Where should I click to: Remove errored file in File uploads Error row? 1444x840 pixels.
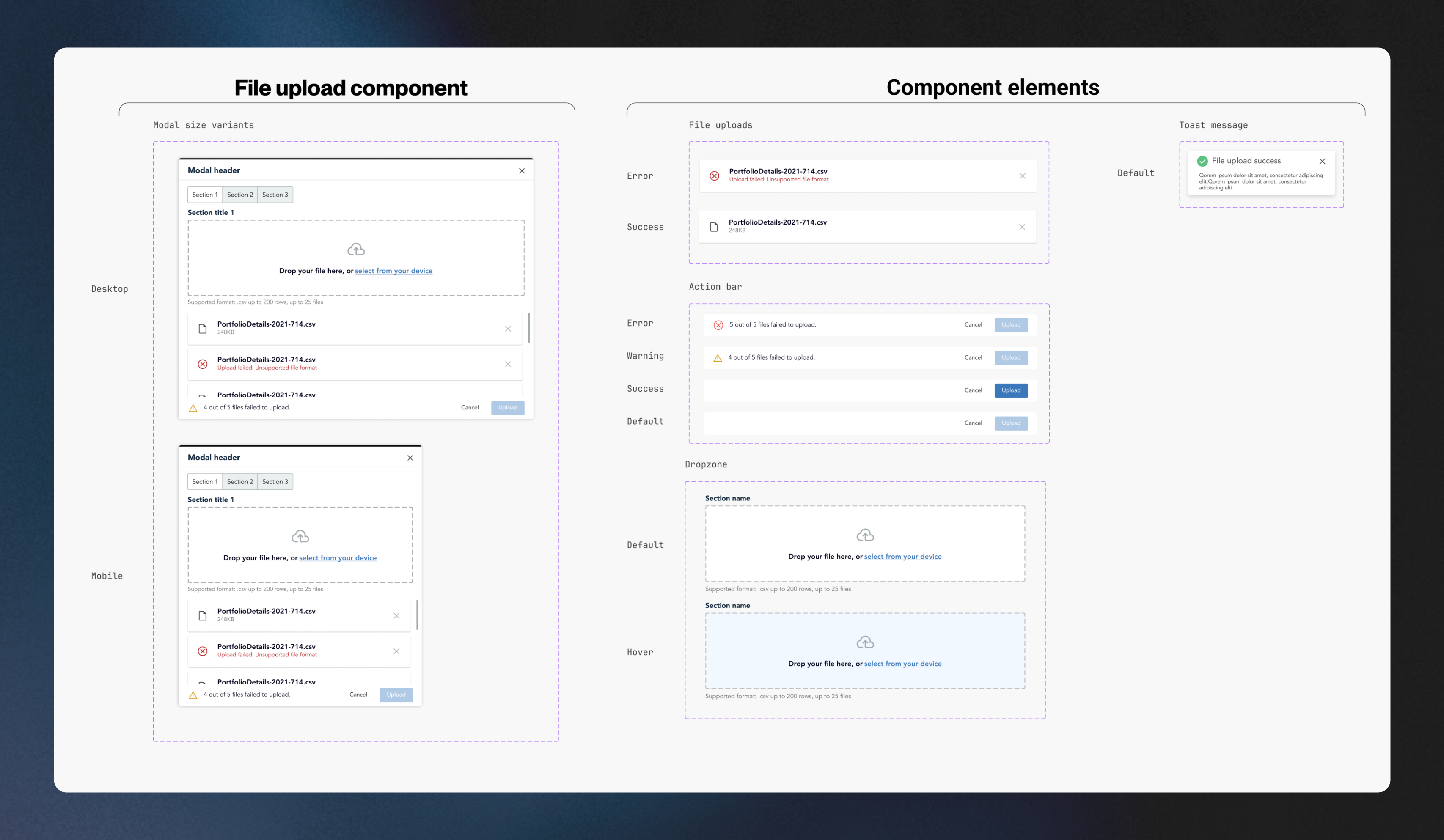1022,176
